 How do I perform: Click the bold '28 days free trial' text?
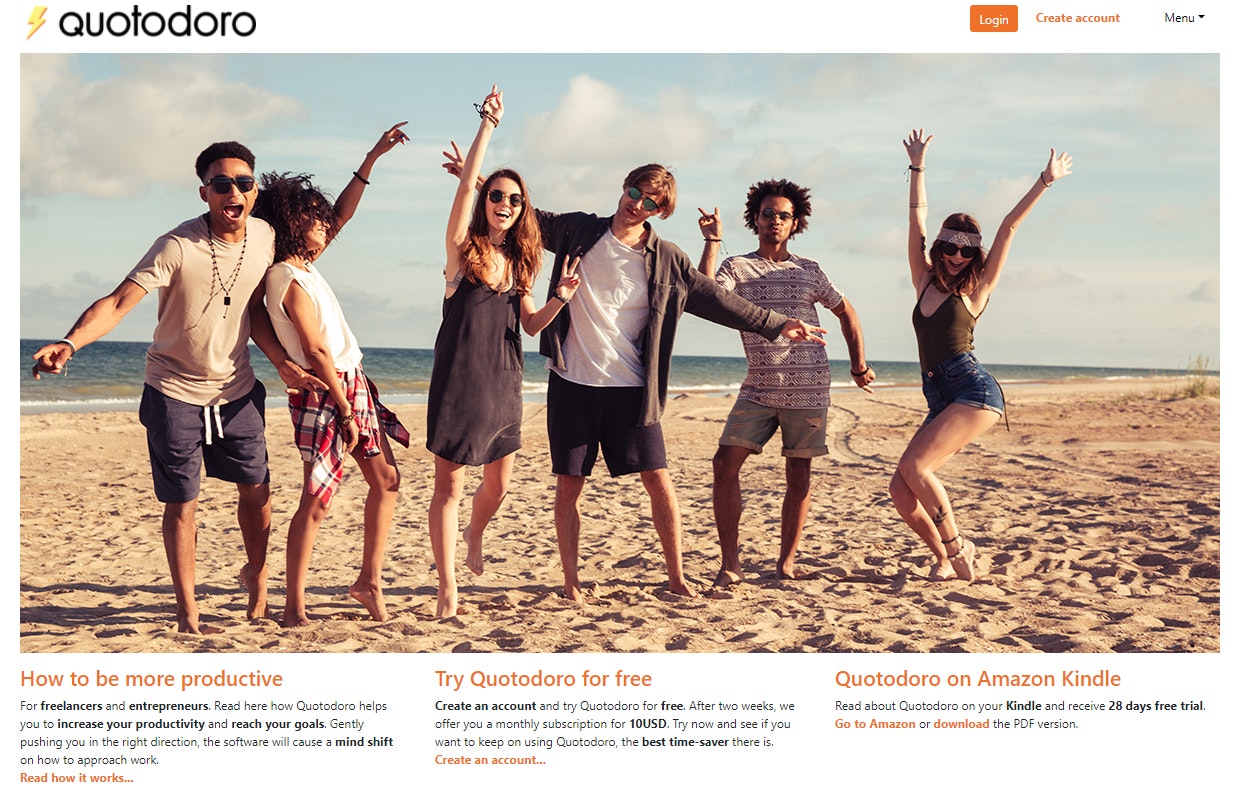1156,706
